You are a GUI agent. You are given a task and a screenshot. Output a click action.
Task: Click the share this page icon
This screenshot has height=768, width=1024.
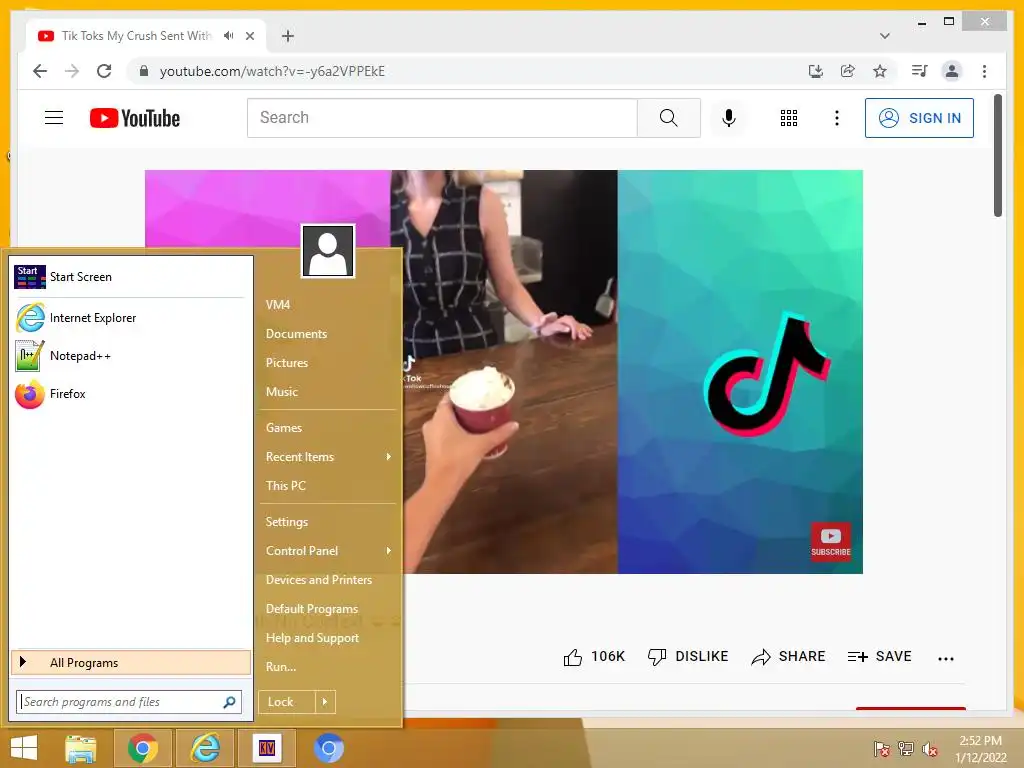(x=848, y=71)
